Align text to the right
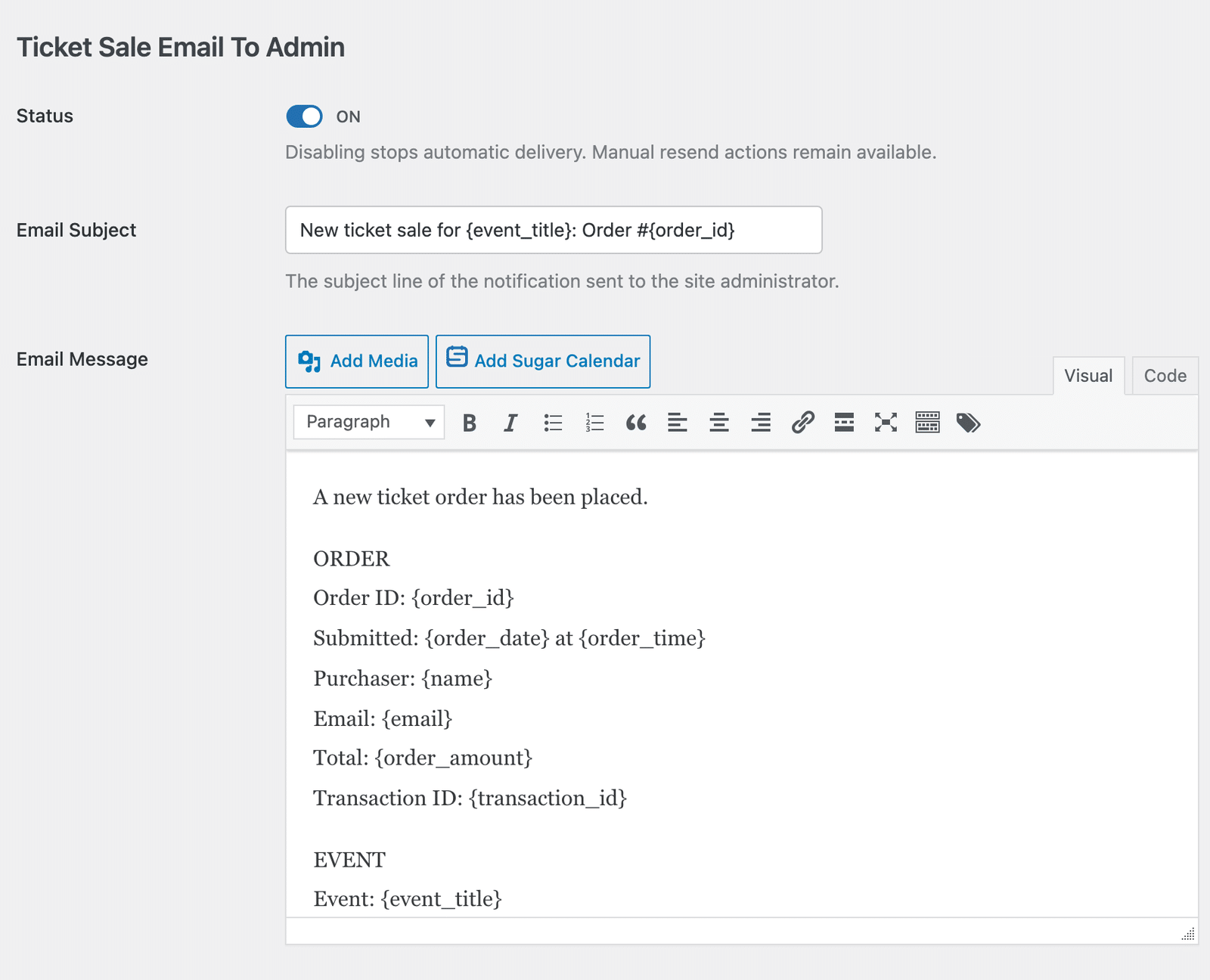Viewport: 1210px width, 980px height. (761, 423)
